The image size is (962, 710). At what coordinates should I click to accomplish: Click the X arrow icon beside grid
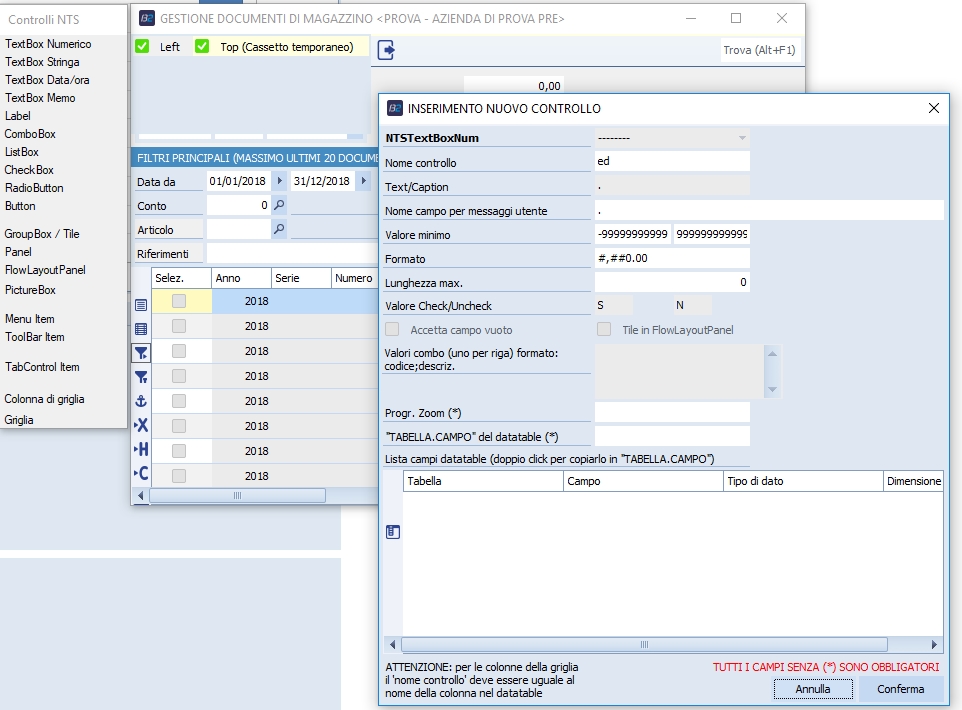(141, 425)
